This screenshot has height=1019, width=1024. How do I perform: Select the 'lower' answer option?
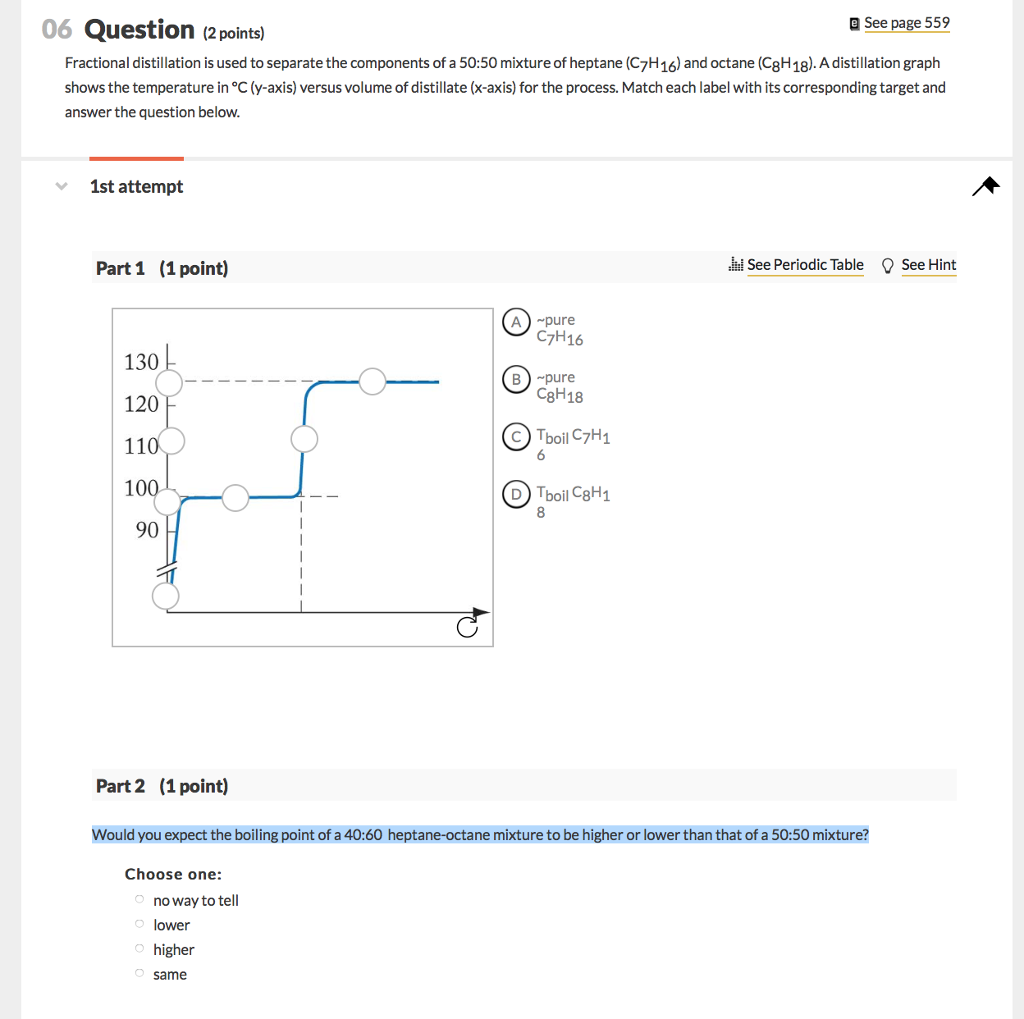[x=139, y=923]
